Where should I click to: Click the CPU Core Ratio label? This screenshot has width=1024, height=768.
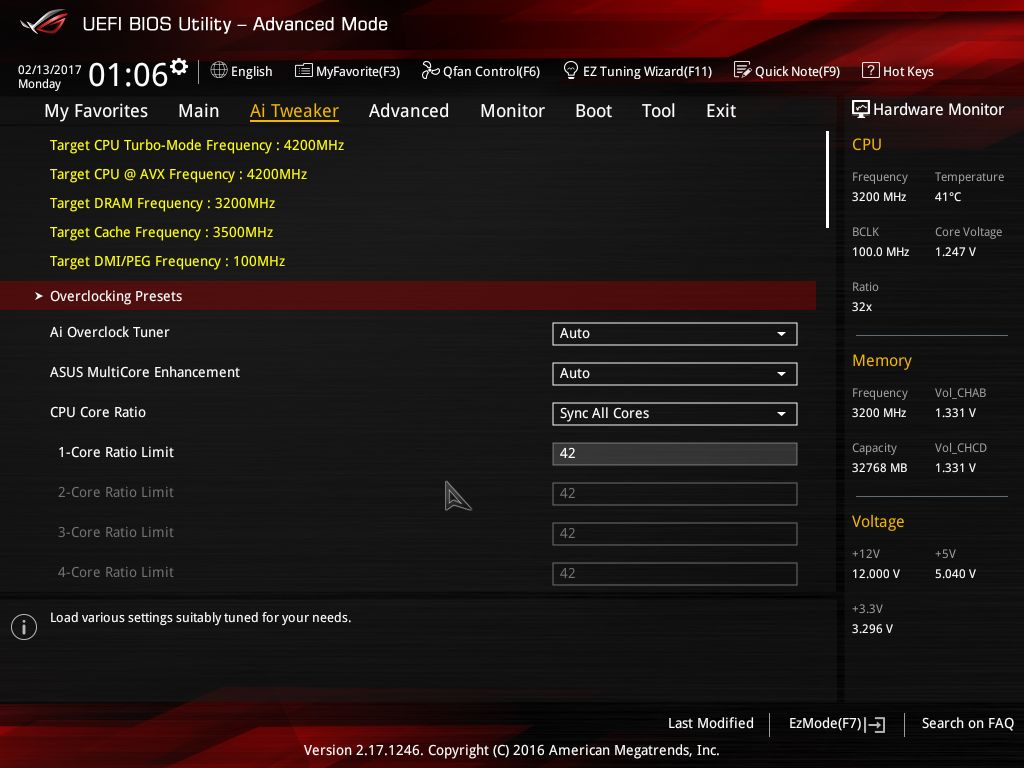(98, 412)
